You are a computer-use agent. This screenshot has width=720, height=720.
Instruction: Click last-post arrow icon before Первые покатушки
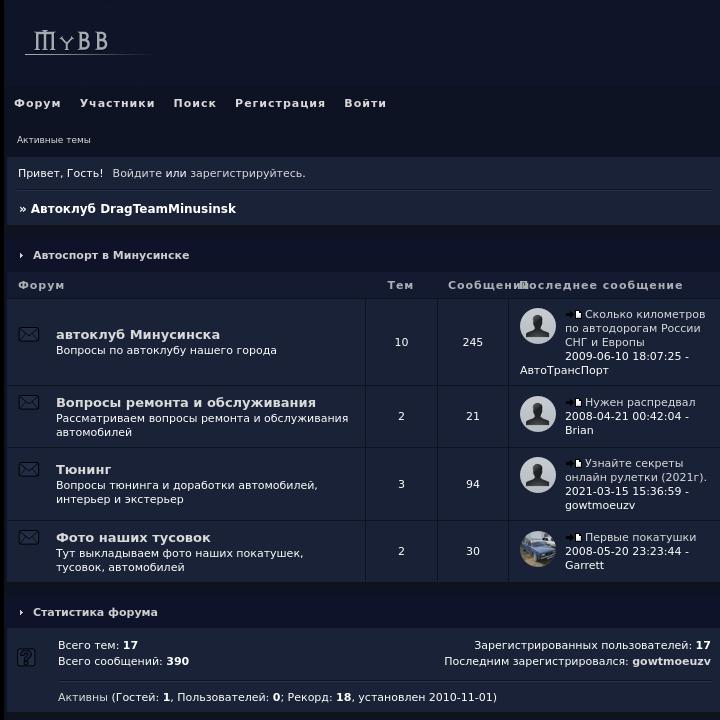[x=574, y=537]
